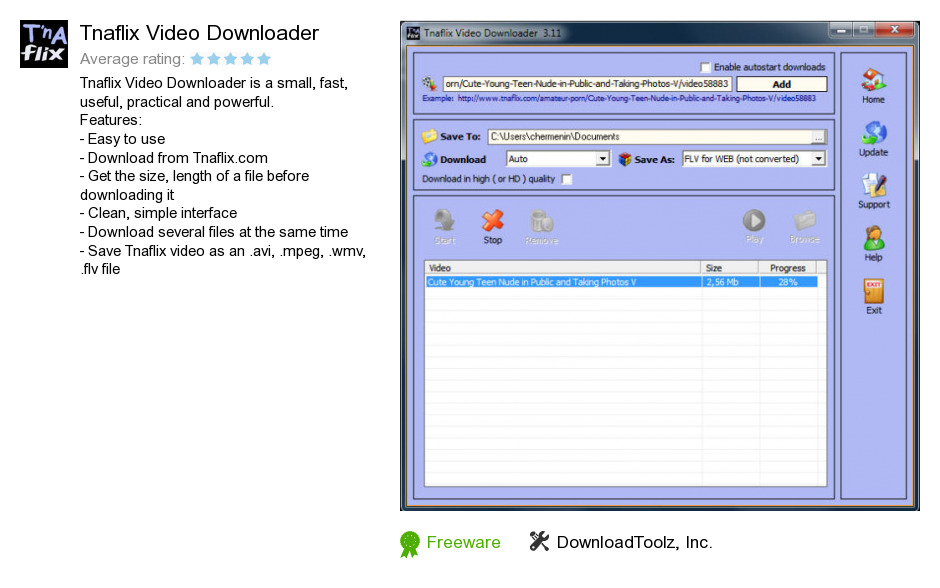Click the green Freeware badge icon

coord(409,544)
